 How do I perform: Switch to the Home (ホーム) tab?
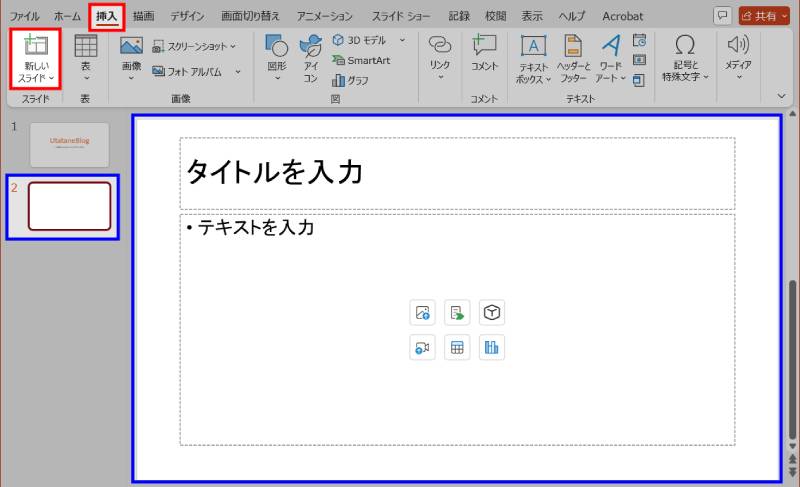(67, 16)
